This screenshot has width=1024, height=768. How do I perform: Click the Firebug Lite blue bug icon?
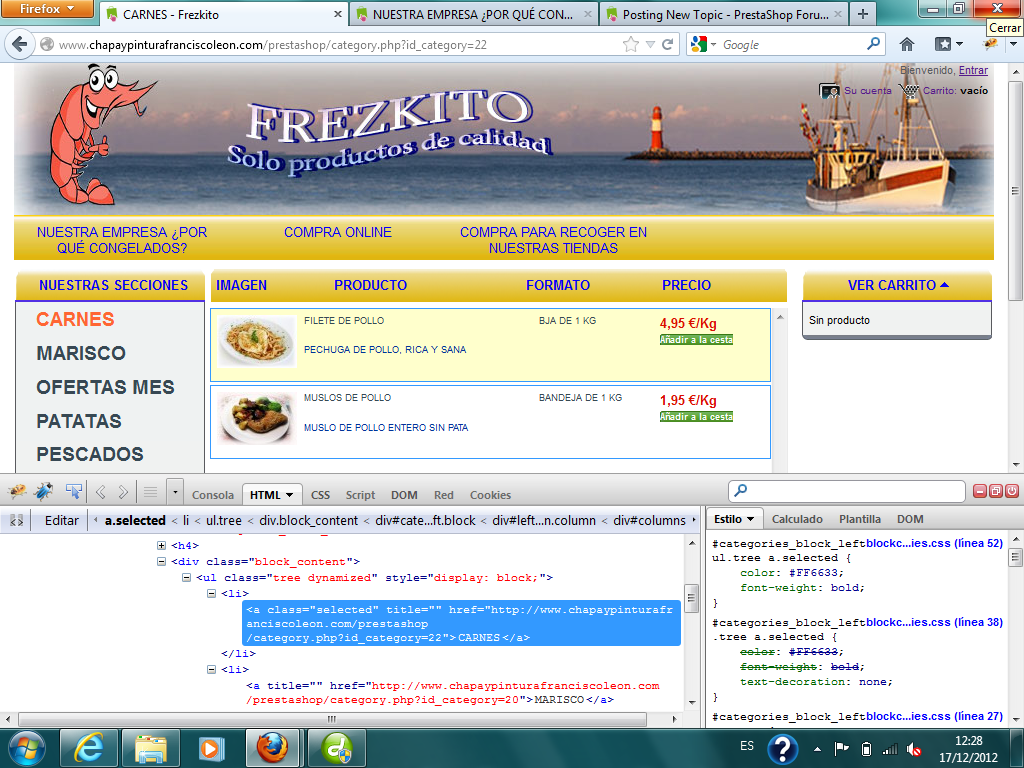click(x=44, y=491)
